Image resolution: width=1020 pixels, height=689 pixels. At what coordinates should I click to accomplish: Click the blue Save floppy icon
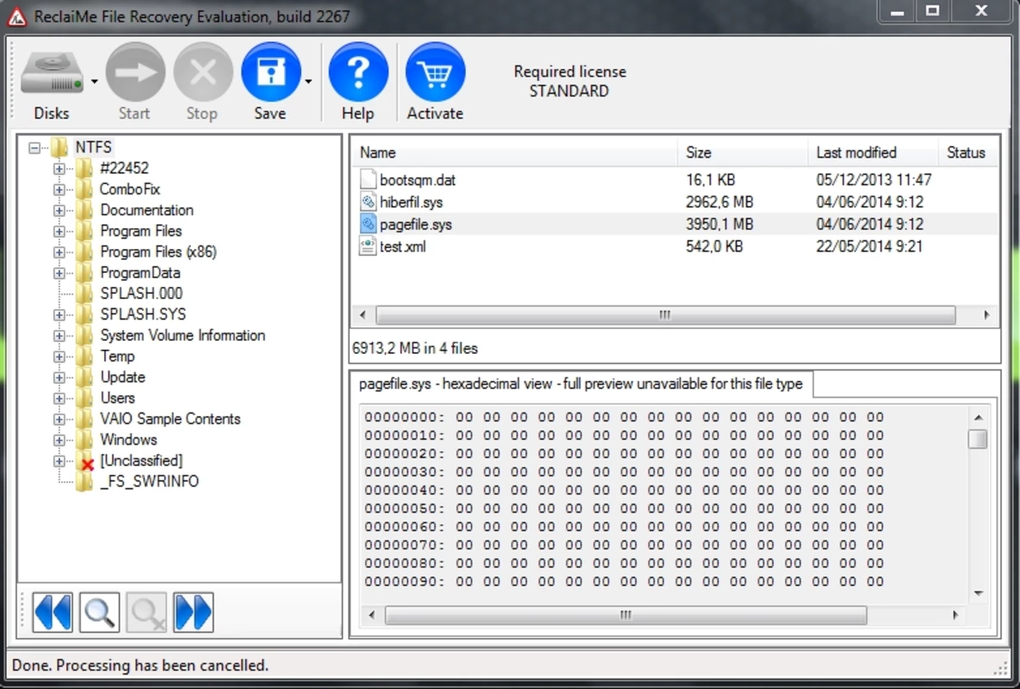270,73
